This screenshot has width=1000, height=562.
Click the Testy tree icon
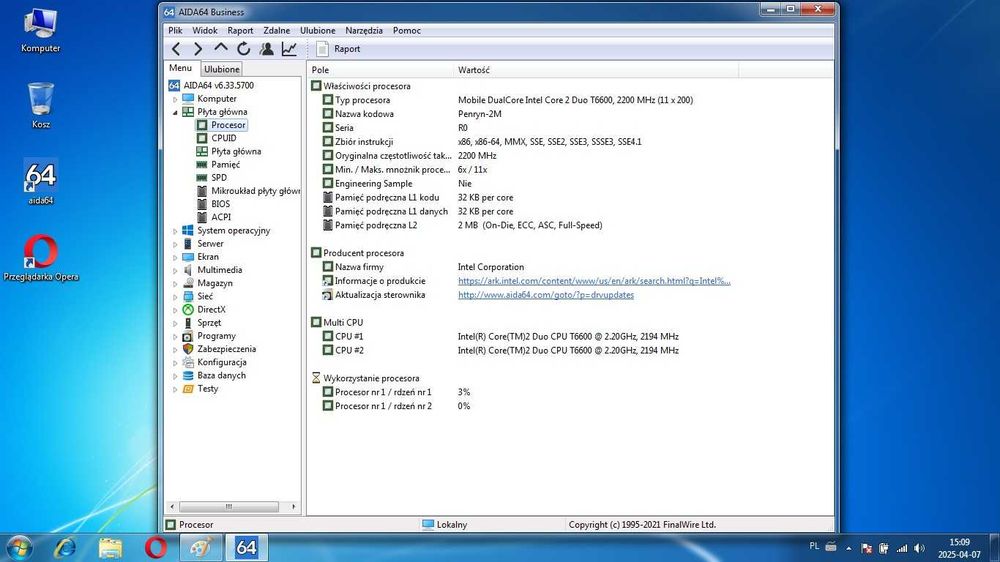pos(188,388)
